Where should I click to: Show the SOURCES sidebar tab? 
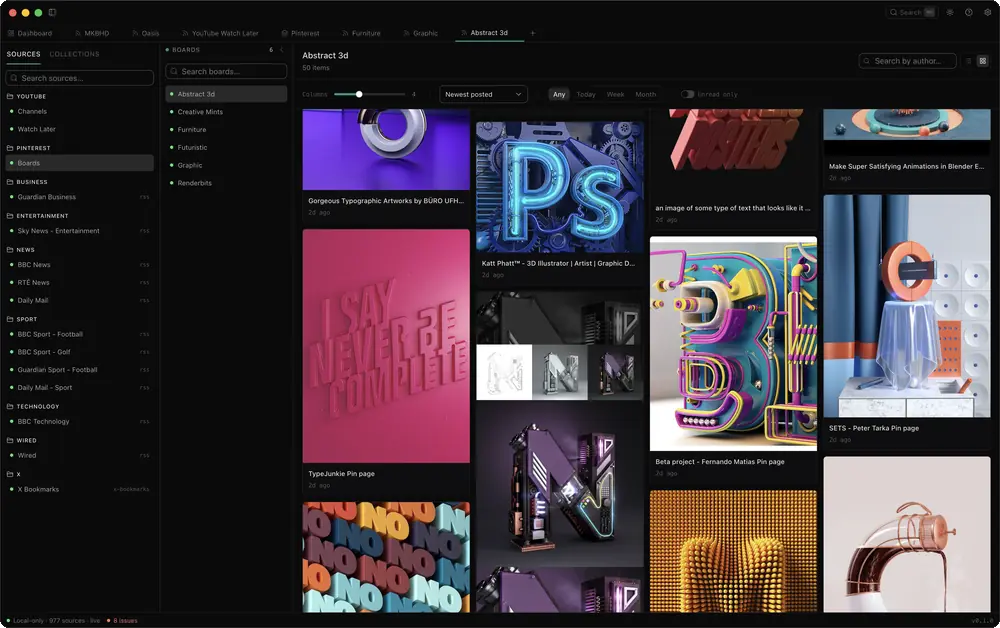(24, 54)
